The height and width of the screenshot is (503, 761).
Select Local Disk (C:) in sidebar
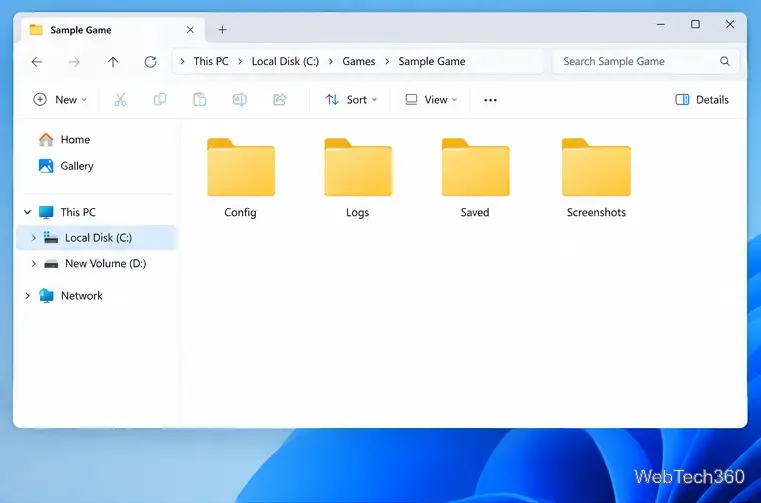click(x=96, y=238)
